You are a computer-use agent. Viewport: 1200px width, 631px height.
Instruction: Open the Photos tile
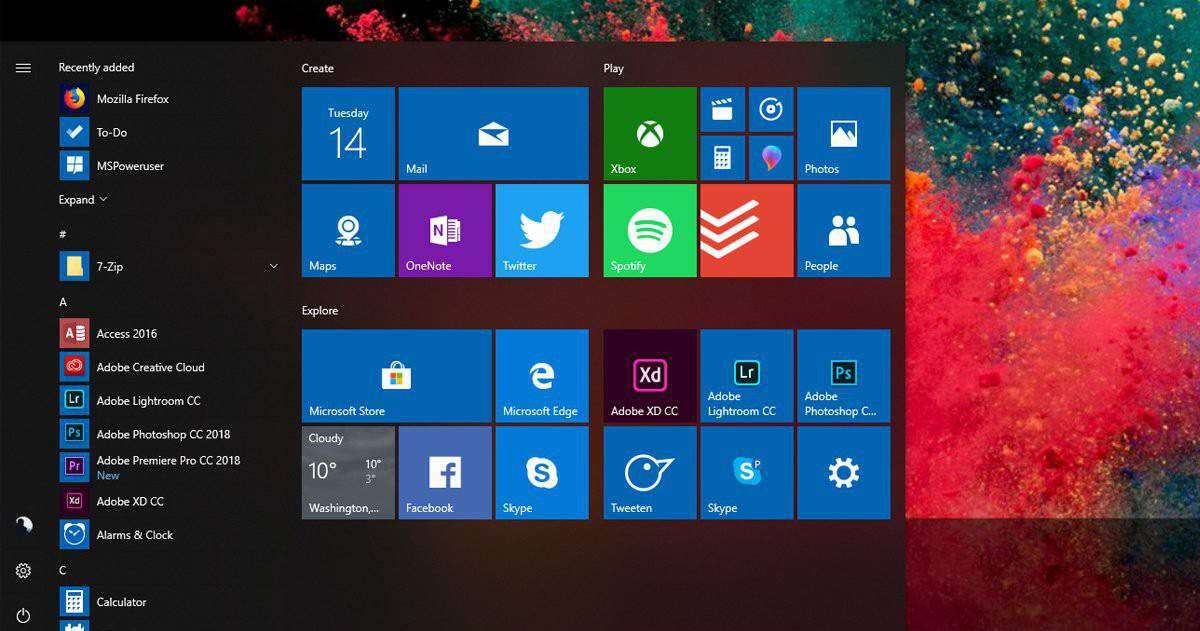[x=843, y=134]
